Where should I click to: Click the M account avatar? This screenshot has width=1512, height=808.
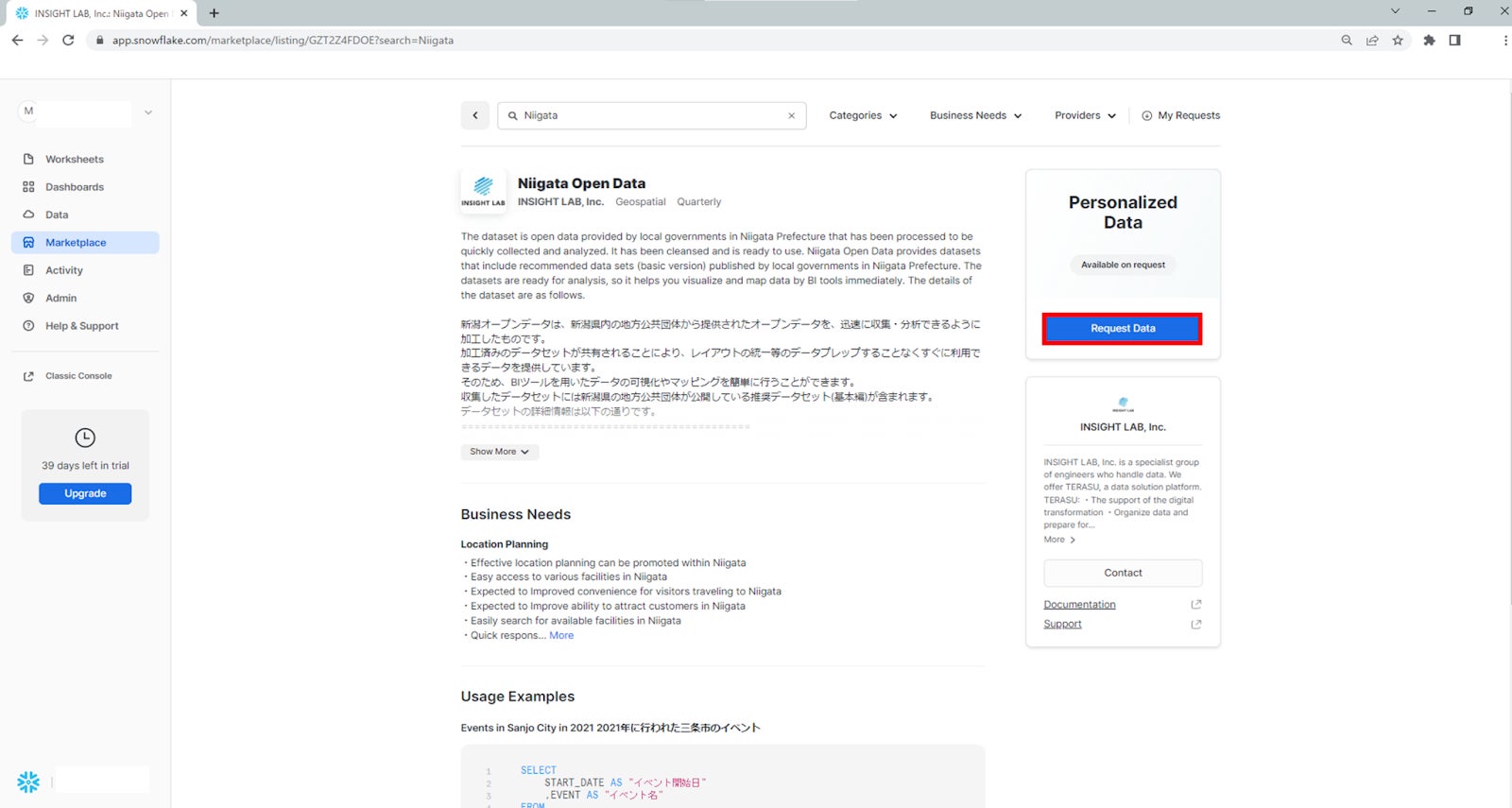[x=28, y=112]
